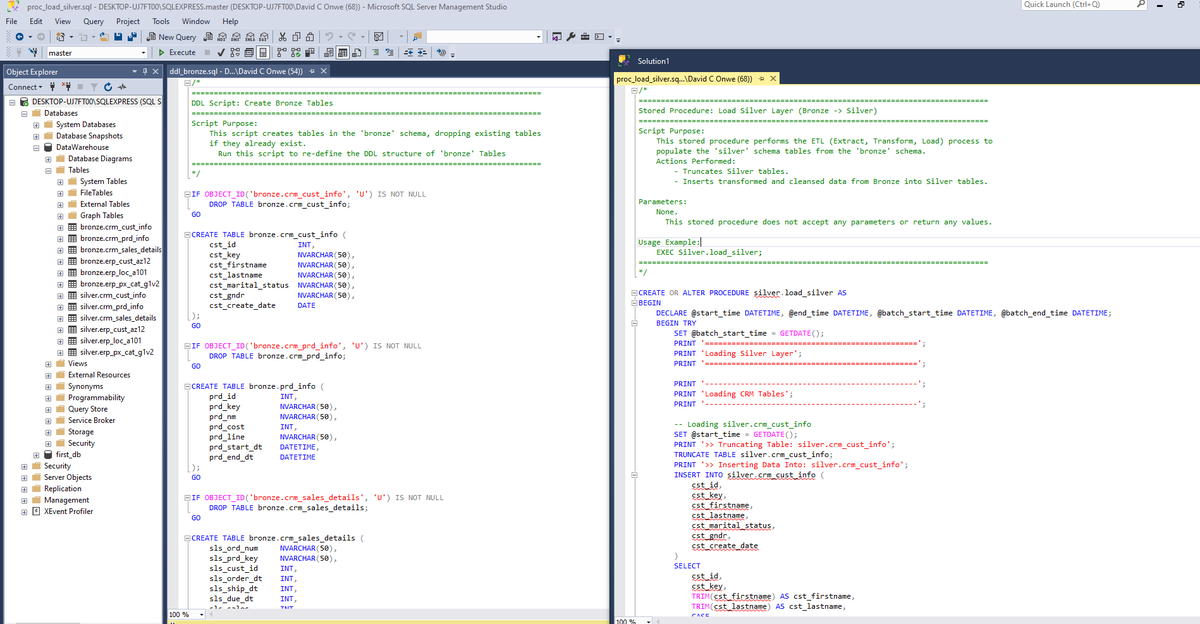Click the Parse checkmark icon next to Execute
Viewport: 1200px width, 624px height.
tap(221, 52)
